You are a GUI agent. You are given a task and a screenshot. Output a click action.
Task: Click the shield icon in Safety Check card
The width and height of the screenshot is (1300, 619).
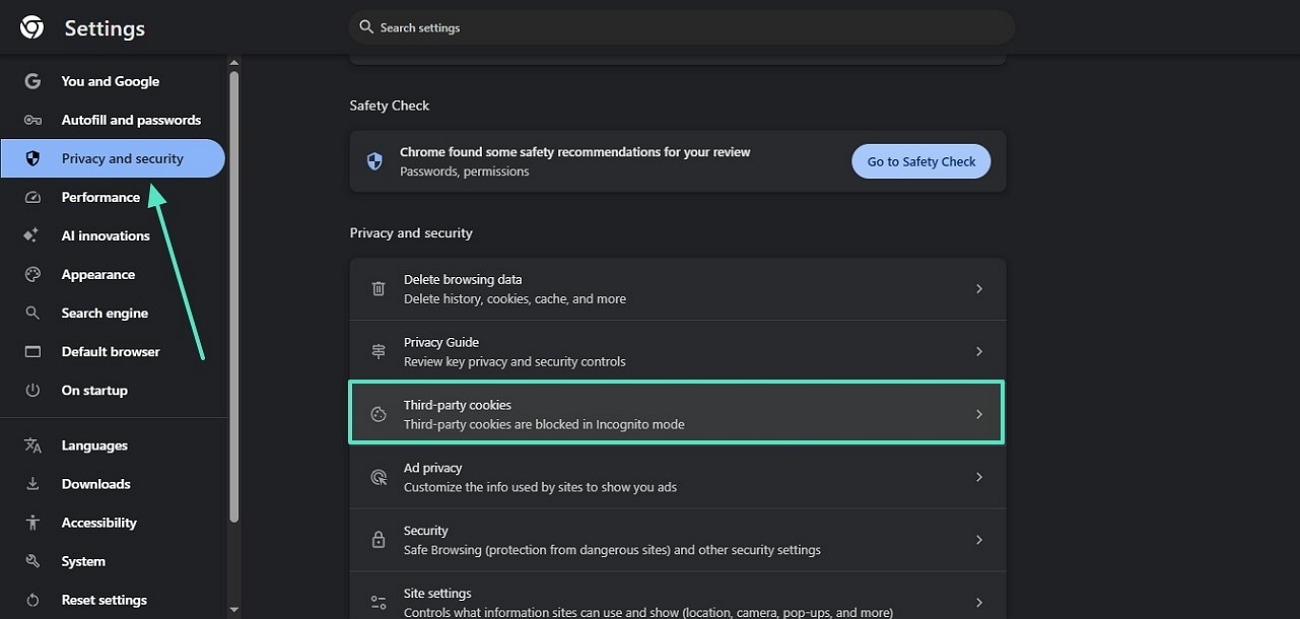(x=375, y=161)
